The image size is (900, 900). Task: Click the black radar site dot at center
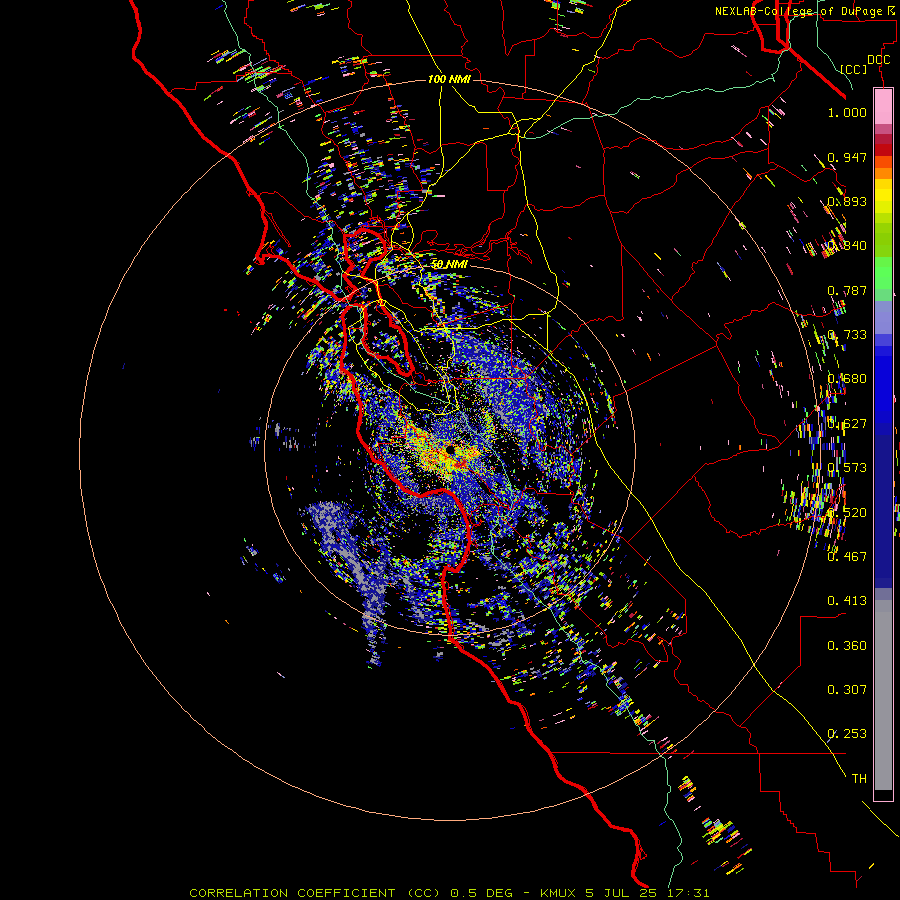point(451,450)
